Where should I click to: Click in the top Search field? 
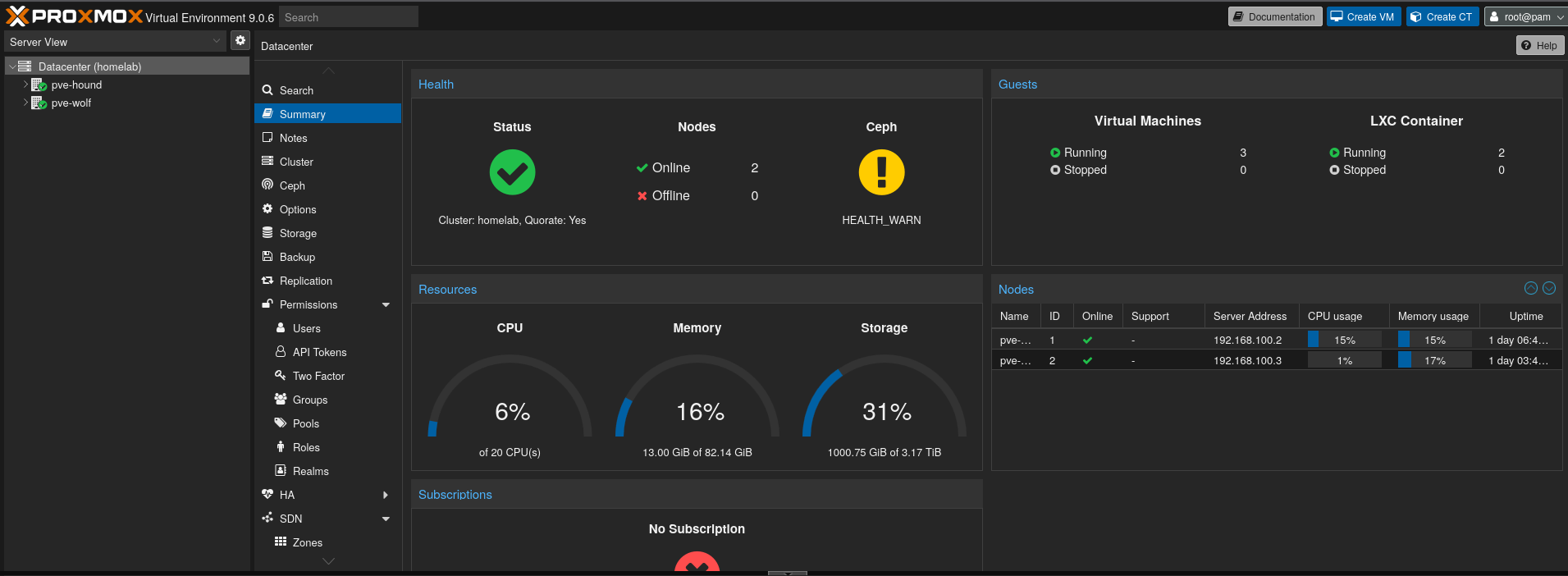348,17
